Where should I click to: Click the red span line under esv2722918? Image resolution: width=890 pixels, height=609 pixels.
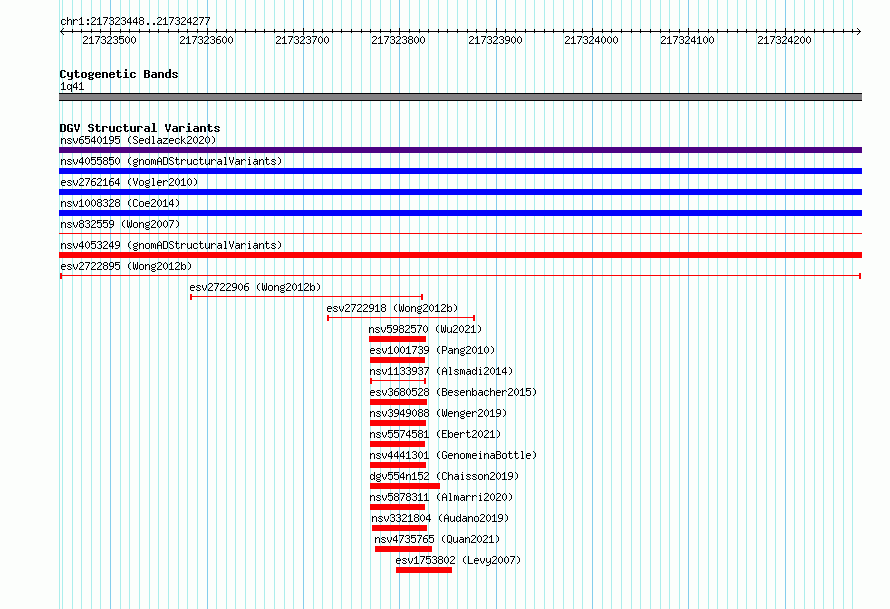point(401,318)
